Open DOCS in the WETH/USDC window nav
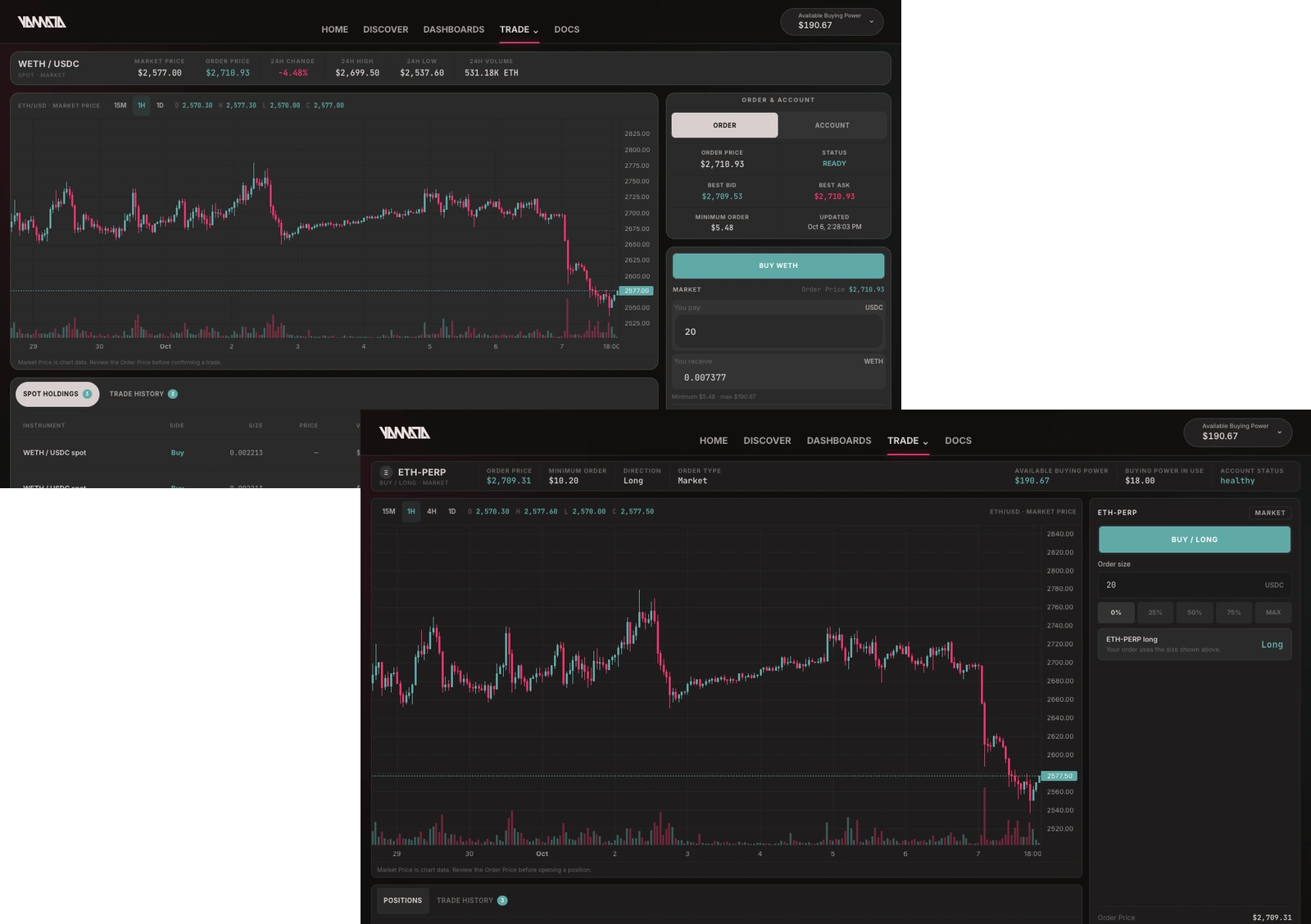This screenshot has width=1311, height=924. (567, 29)
